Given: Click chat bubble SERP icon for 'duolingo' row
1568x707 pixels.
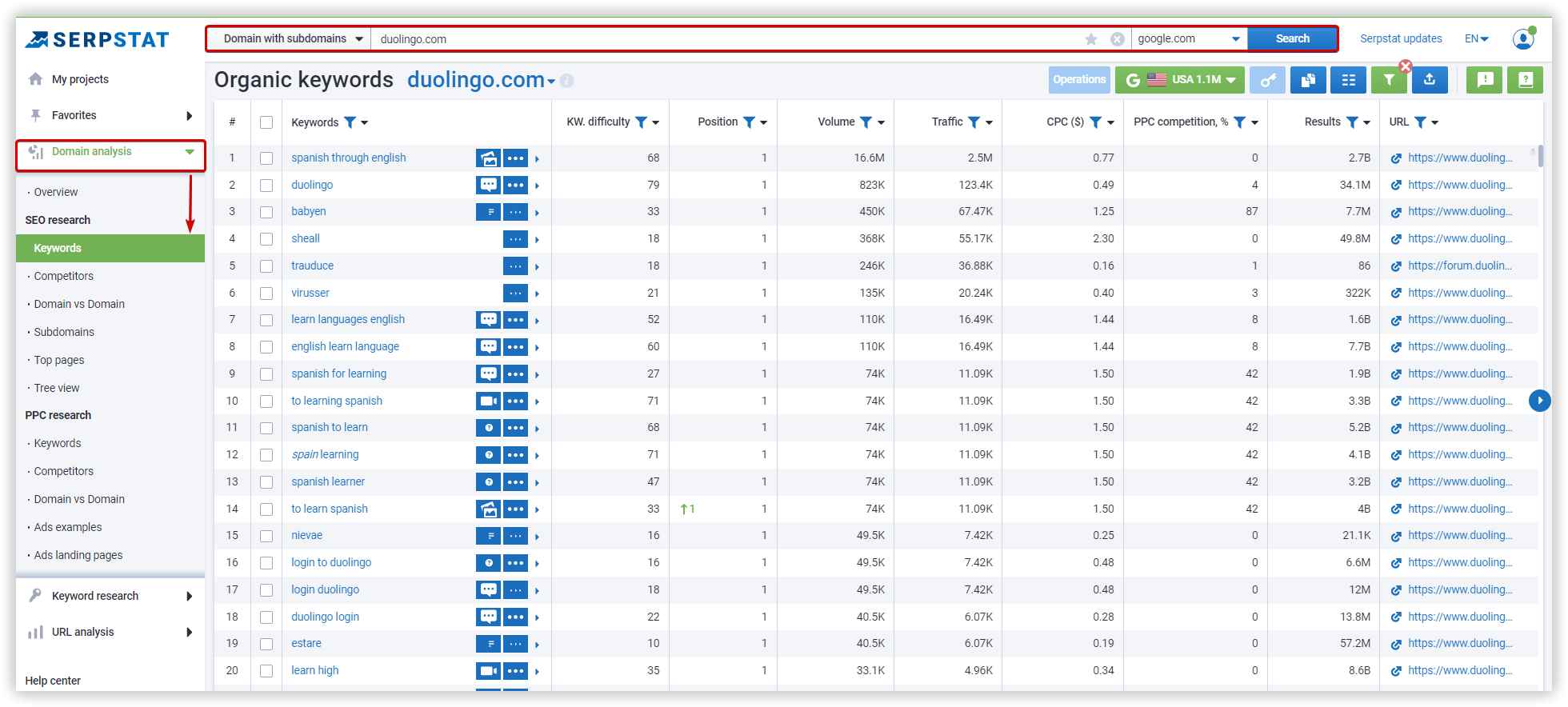Looking at the screenshot, I should tap(488, 185).
